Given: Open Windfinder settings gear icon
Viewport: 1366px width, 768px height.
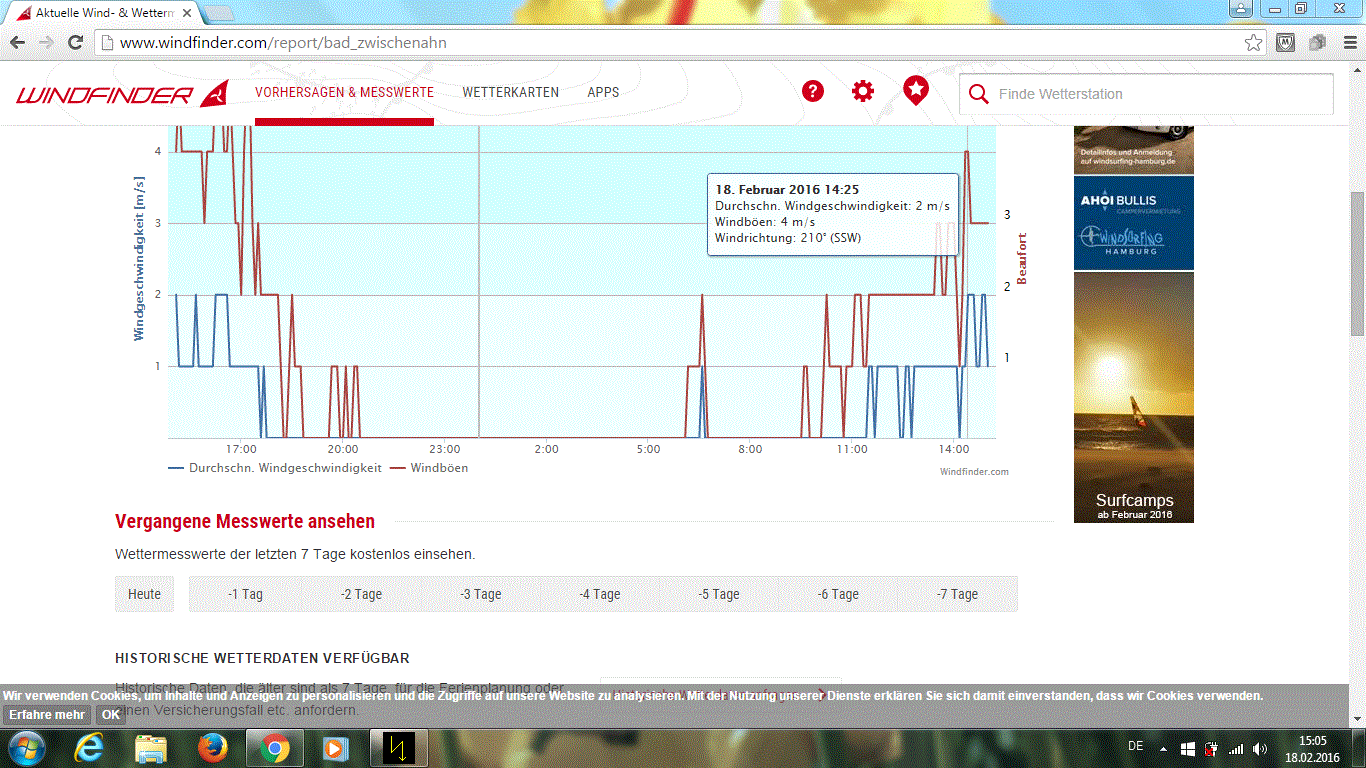Looking at the screenshot, I should click(x=862, y=92).
